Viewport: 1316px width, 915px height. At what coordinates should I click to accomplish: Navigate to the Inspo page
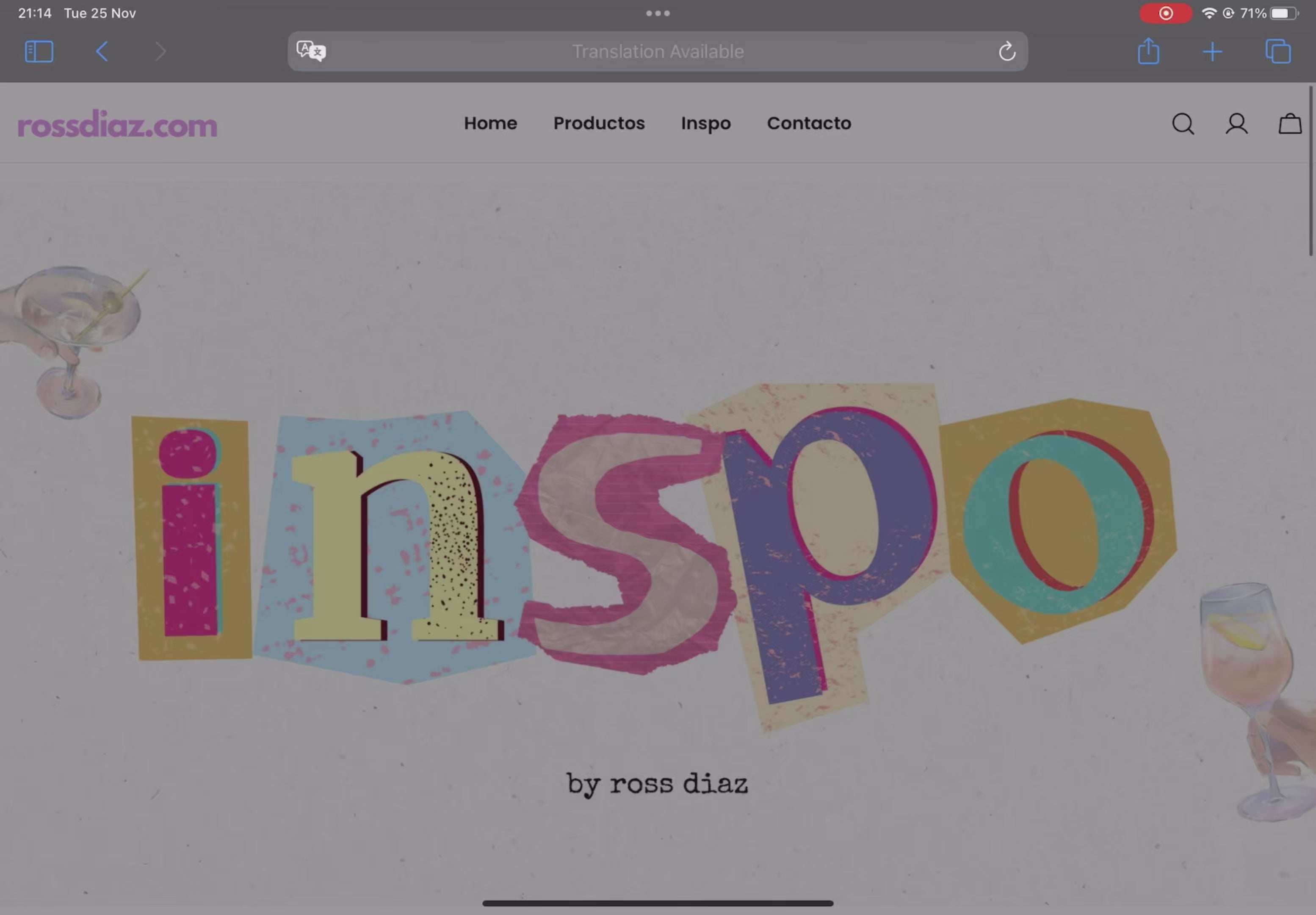click(706, 123)
